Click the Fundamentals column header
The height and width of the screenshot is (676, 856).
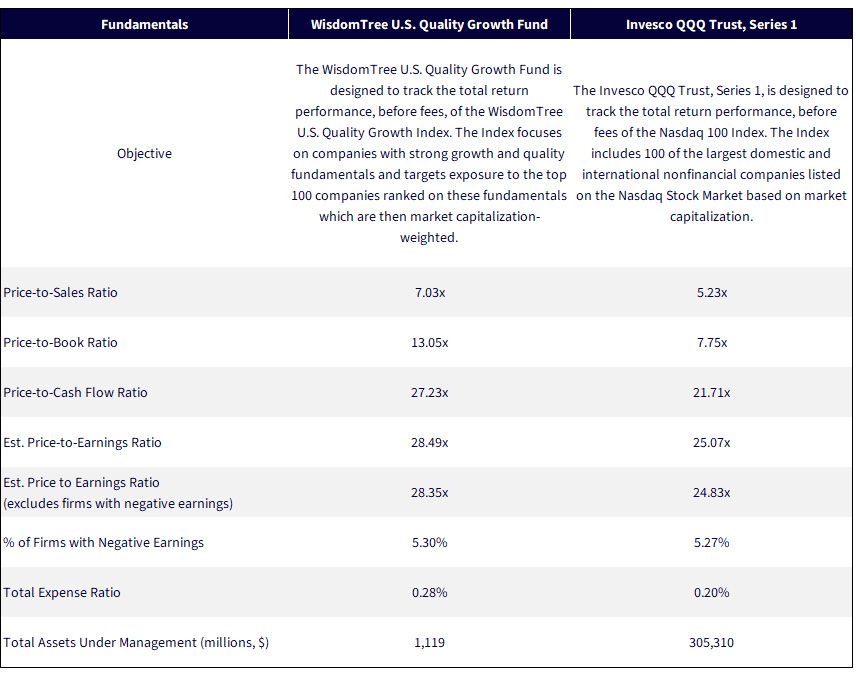pos(144,25)
